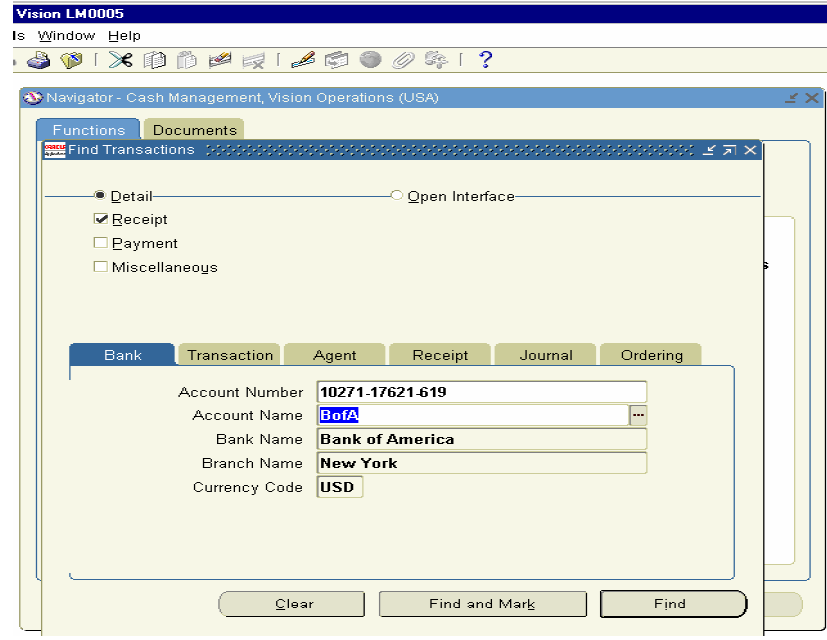Use the Cut scissors icon
Screen dimensions: 827x640
[x=121, y=60]
